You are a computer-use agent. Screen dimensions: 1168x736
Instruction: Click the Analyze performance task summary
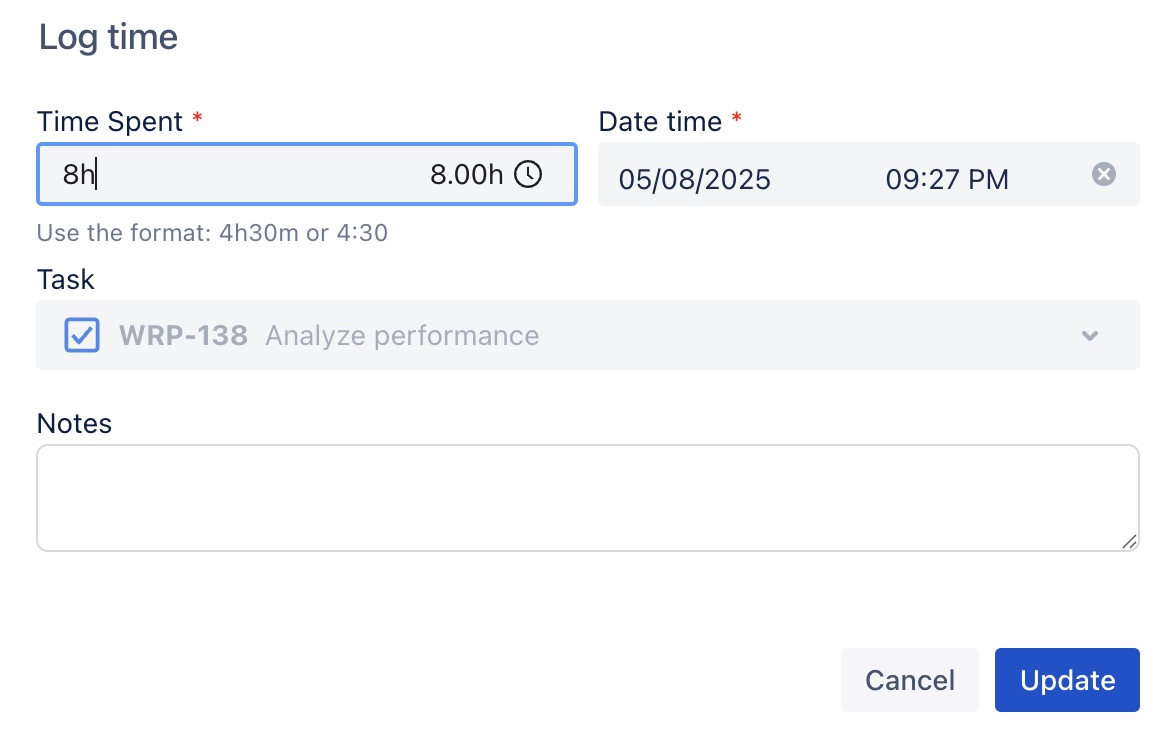pyautogui.click(x=402, y=335)
